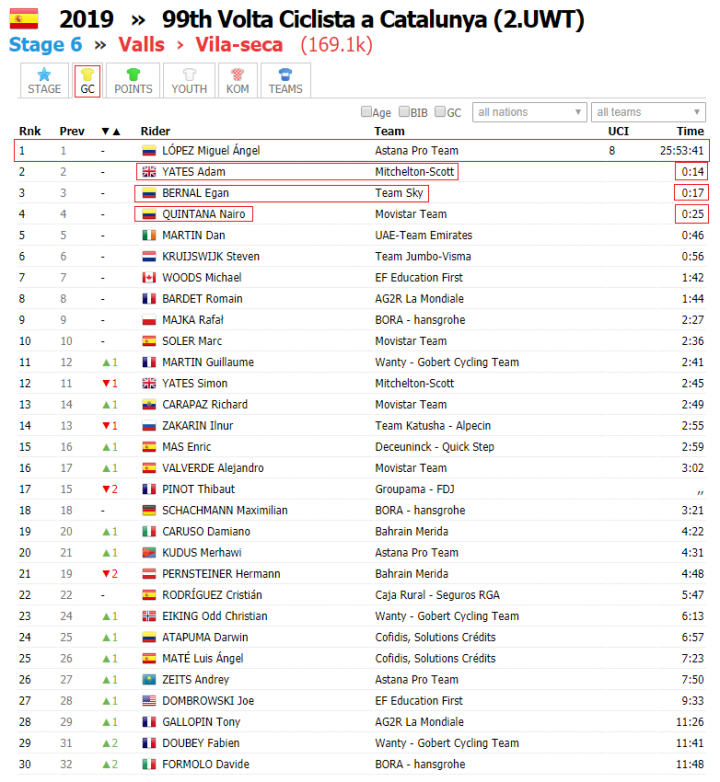
Task: Enable the Age column checkbox
Action: (x=366, y=112)
